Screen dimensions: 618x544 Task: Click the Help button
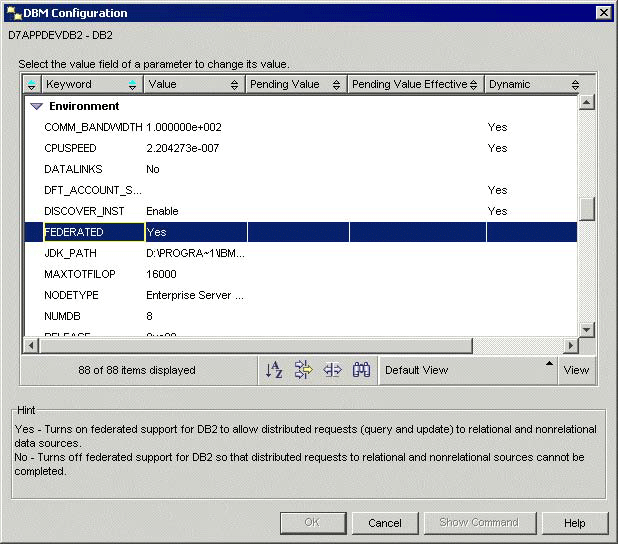(x=575, y=523)
